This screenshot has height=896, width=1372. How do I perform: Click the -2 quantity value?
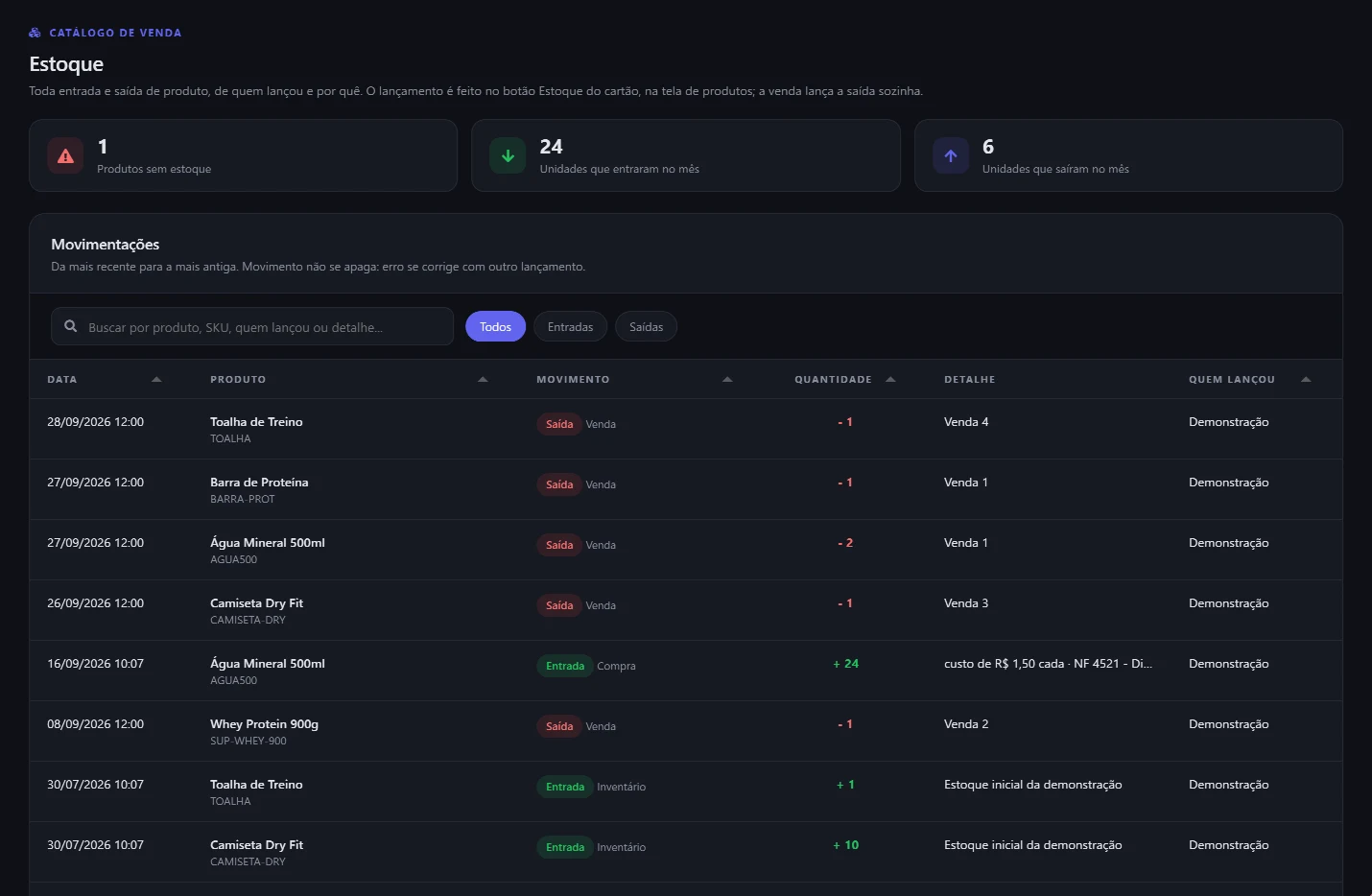(x=845, y=543)
